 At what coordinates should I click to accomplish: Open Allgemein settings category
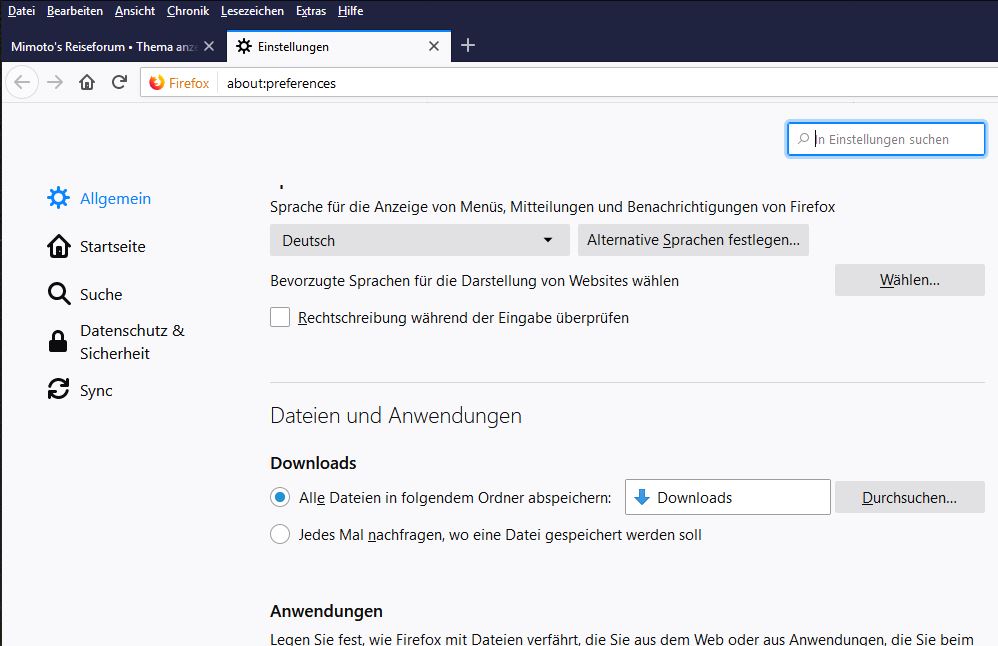[99, 198]
